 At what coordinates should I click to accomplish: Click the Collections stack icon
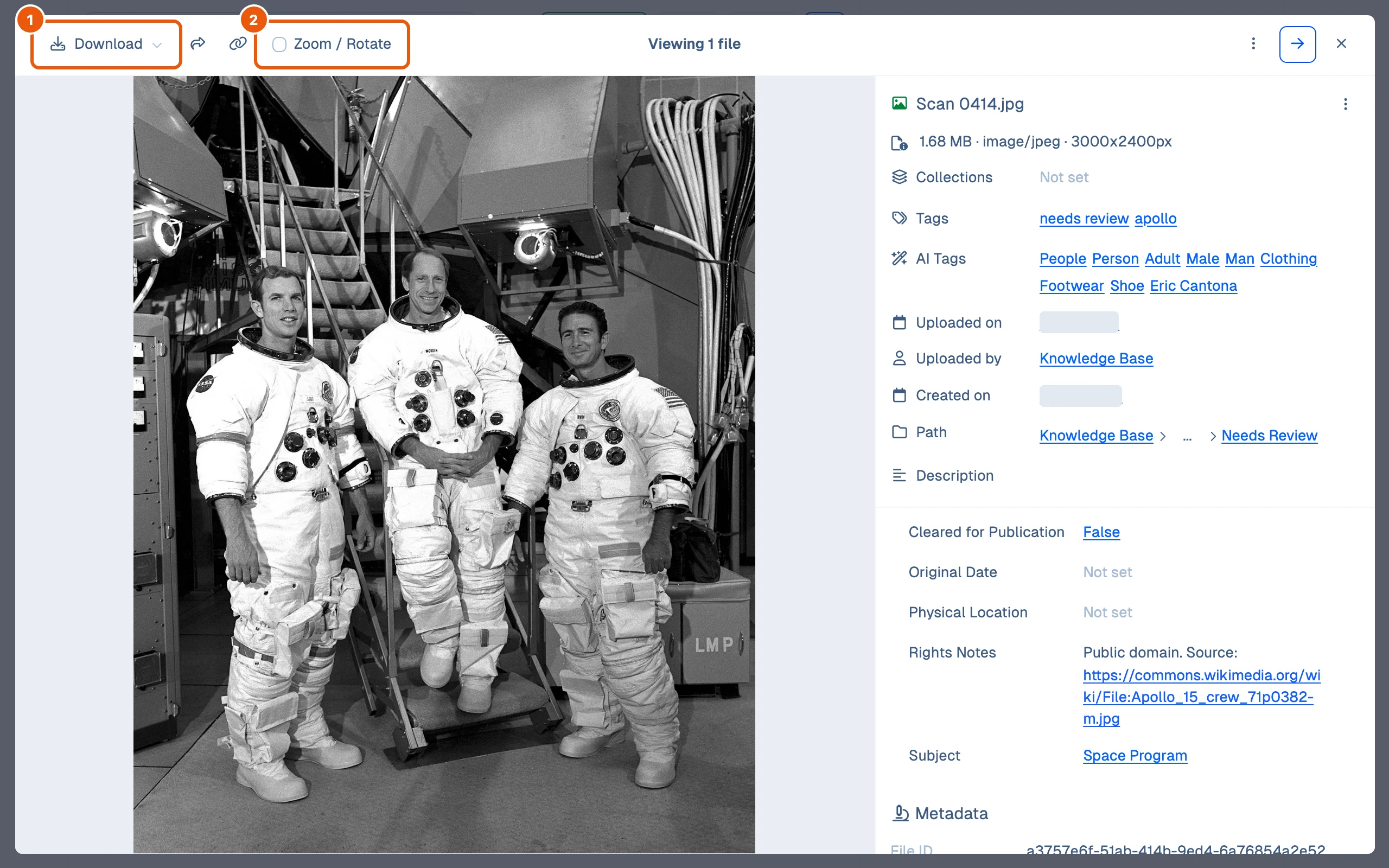point(900,177)
